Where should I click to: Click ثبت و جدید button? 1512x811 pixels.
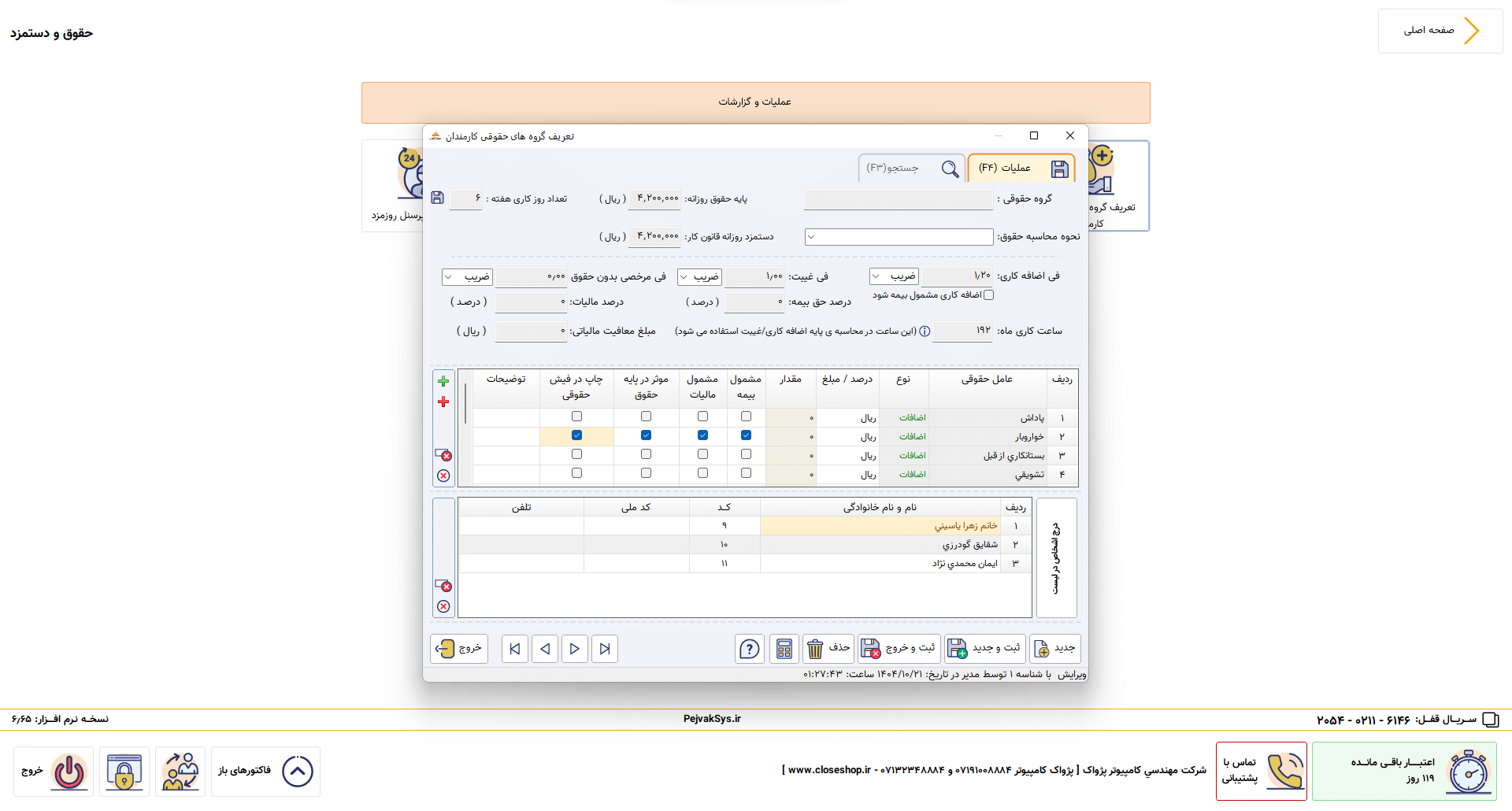click(985, 649)
